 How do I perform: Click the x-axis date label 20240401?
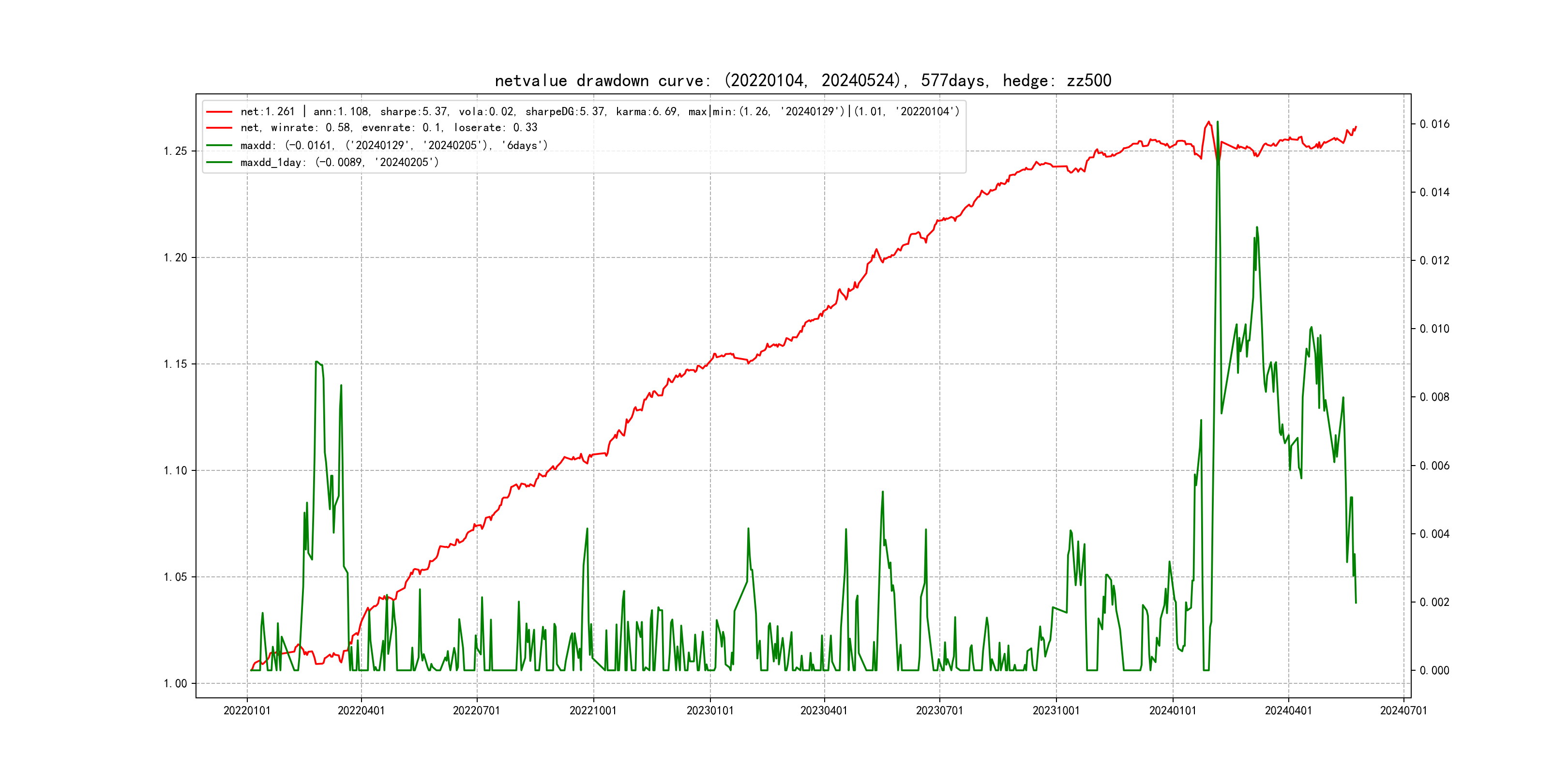pyautogui.click(x=1288, y=711)
